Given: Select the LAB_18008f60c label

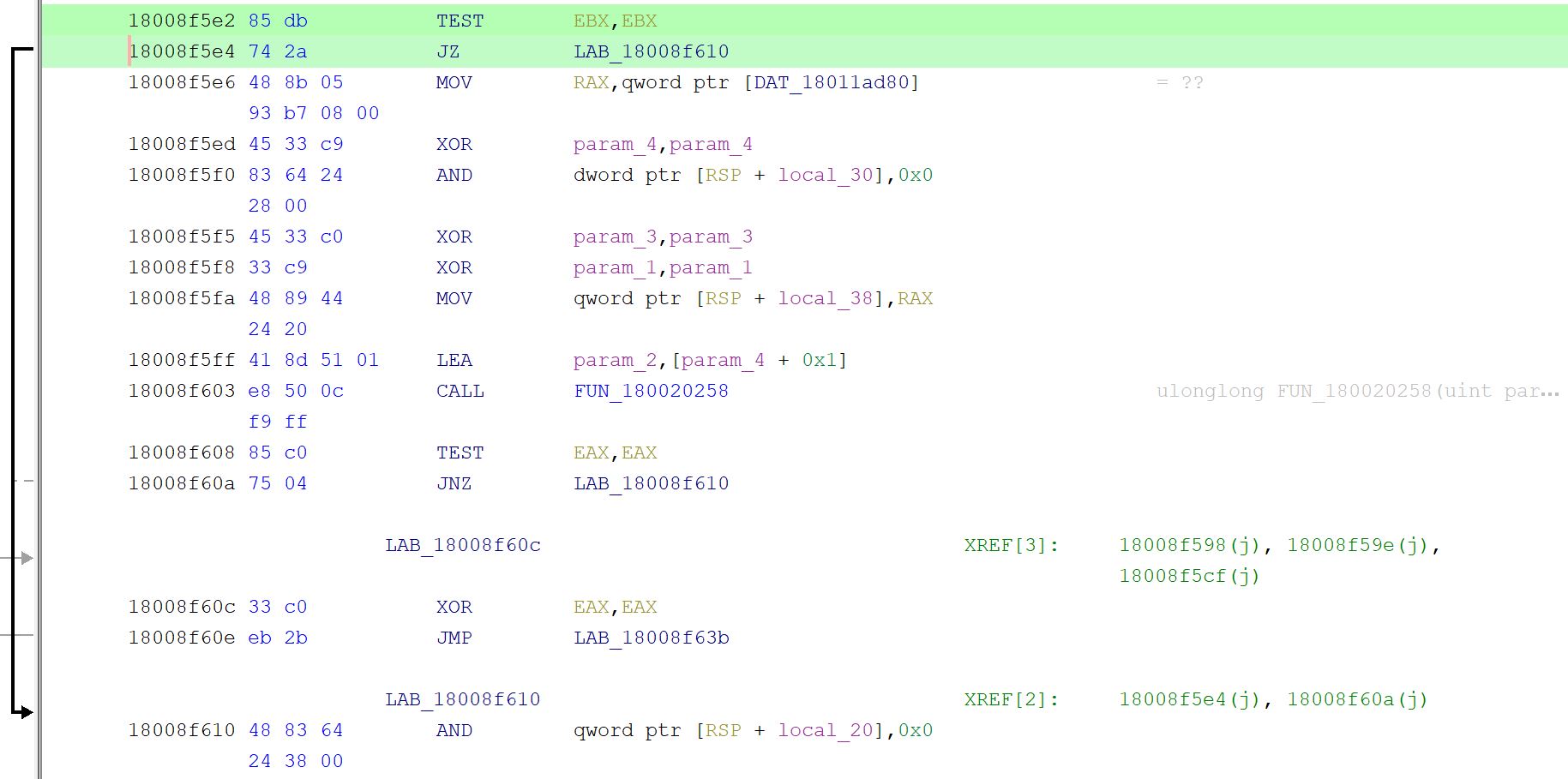Looking at the screenshot, I should click(x=464, y=545).
